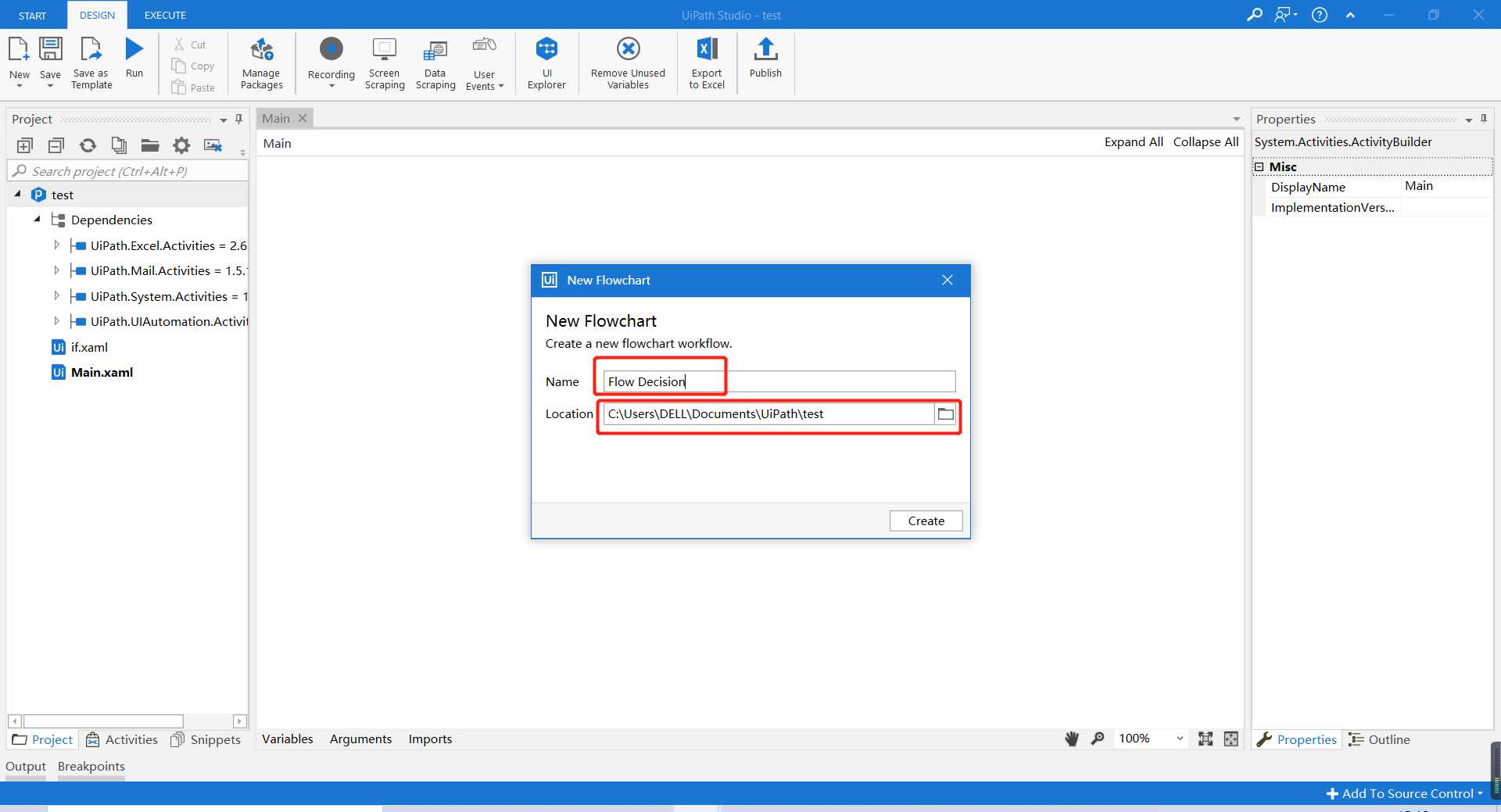1501x812 pixels.
Task: Activate the pan hand tool
Action: 1072,739
